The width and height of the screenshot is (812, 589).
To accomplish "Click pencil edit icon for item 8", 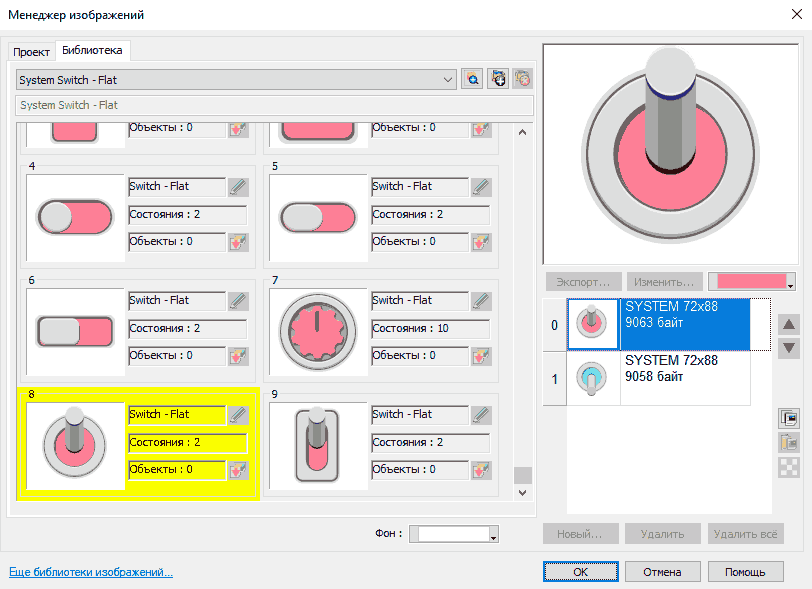I will tap(238, 415).
